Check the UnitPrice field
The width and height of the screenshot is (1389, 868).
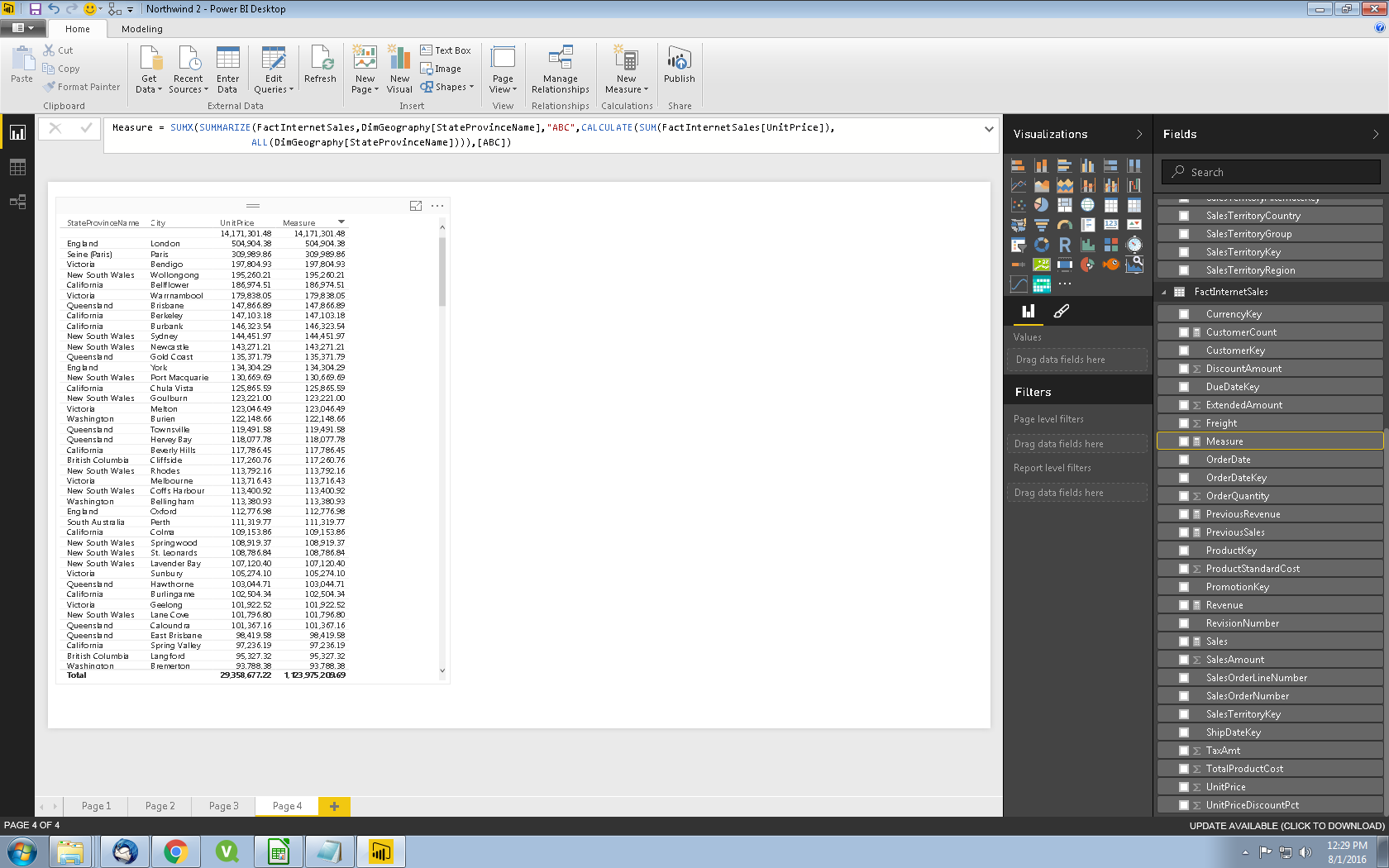[x=1184, y=787]
